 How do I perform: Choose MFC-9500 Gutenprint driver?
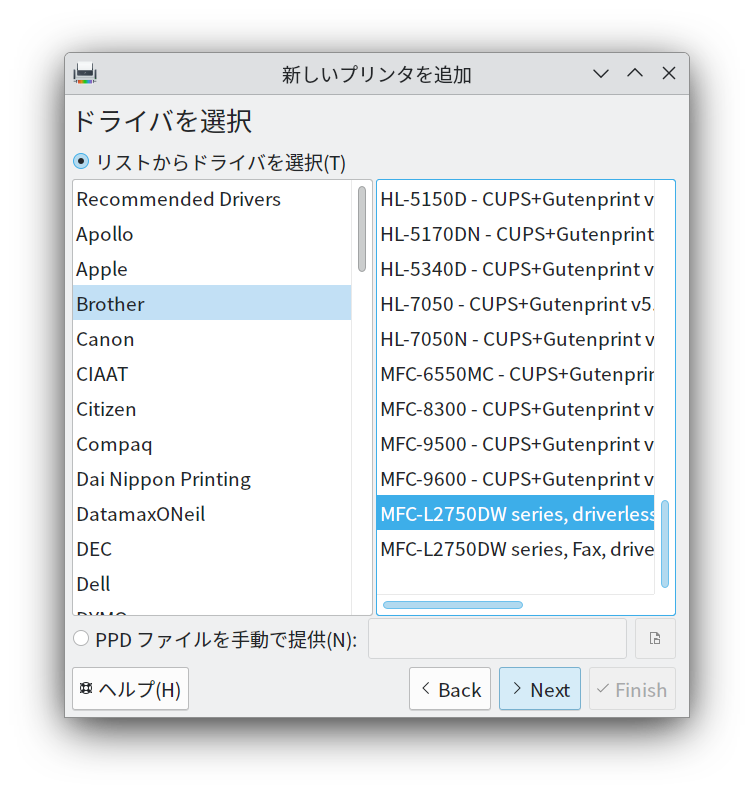[x=515, y=444]
